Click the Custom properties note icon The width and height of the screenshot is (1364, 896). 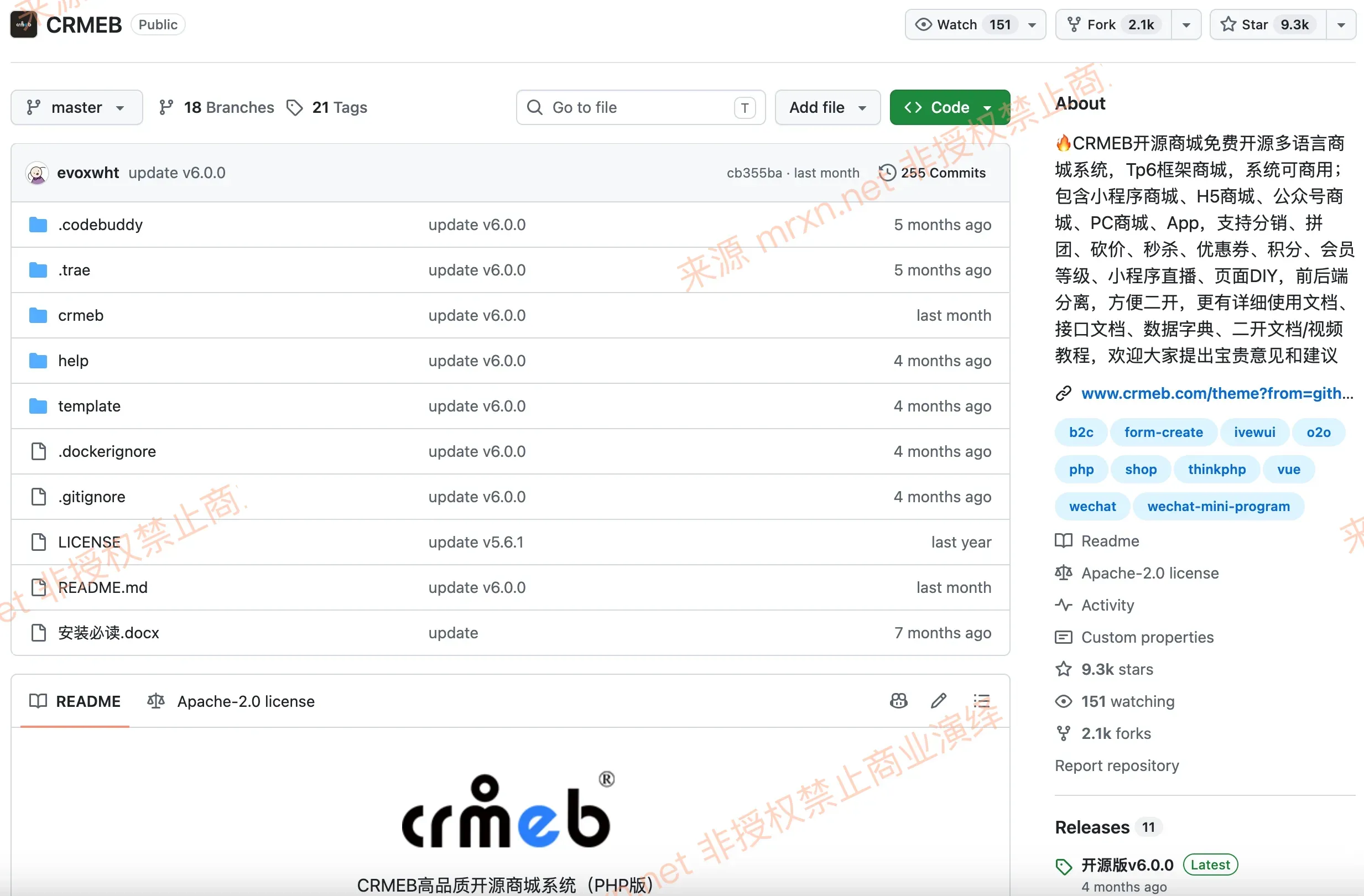(1064, 637)
